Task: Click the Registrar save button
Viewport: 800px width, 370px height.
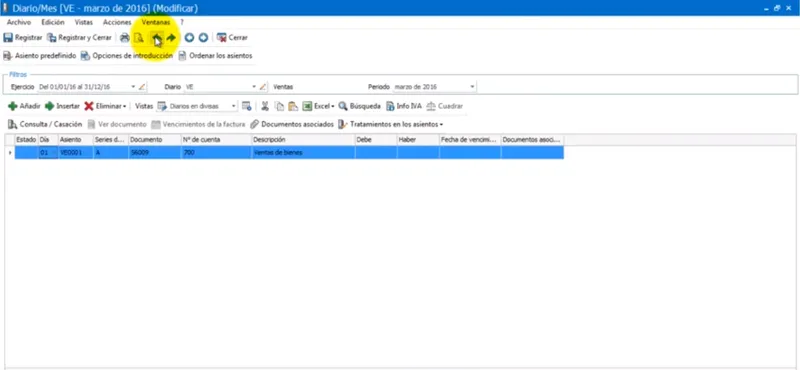Action: [x=23, y=38]
